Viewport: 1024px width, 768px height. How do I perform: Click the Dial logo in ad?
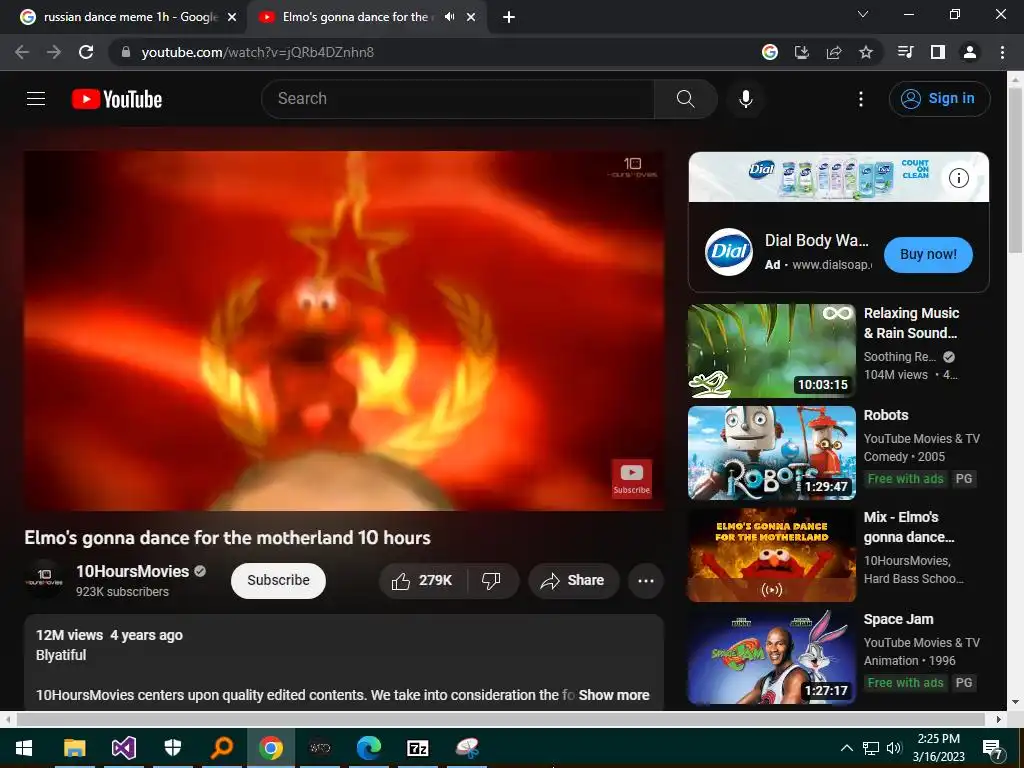click(729, 251)
